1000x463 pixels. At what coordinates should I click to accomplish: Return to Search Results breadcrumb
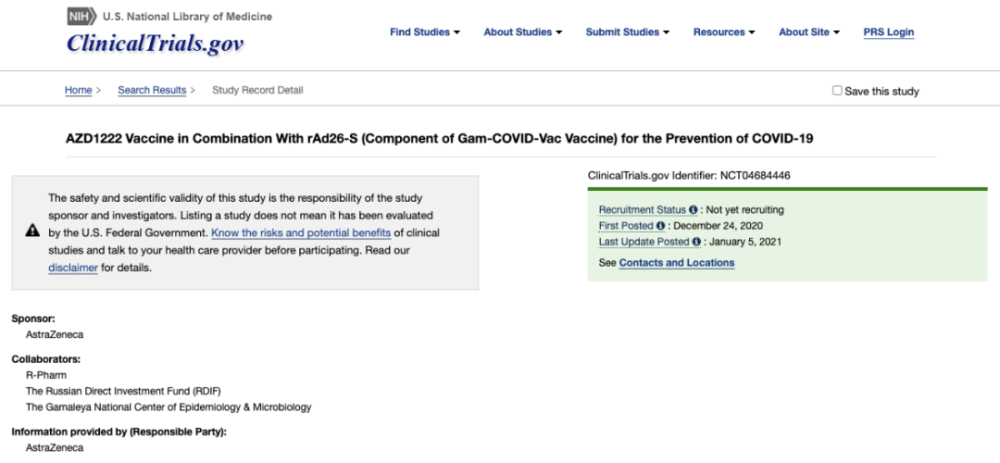[152, 90]
